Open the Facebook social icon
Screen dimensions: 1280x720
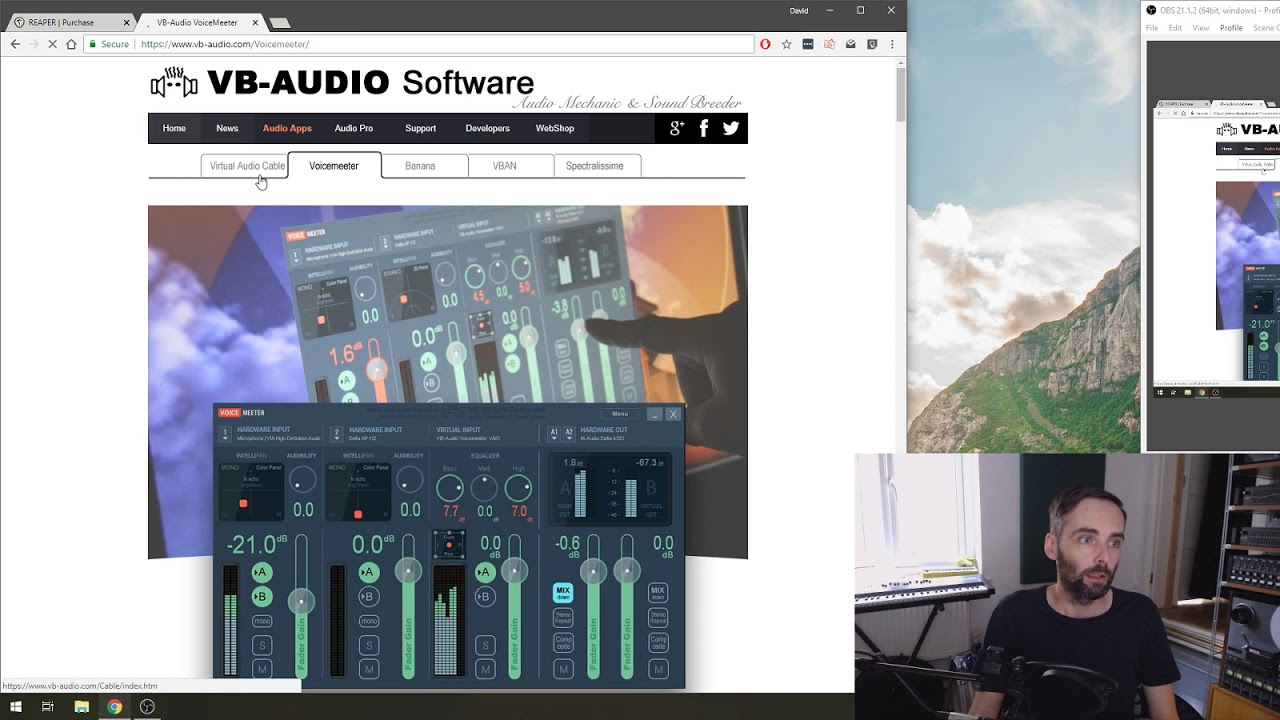click(704, 128)
